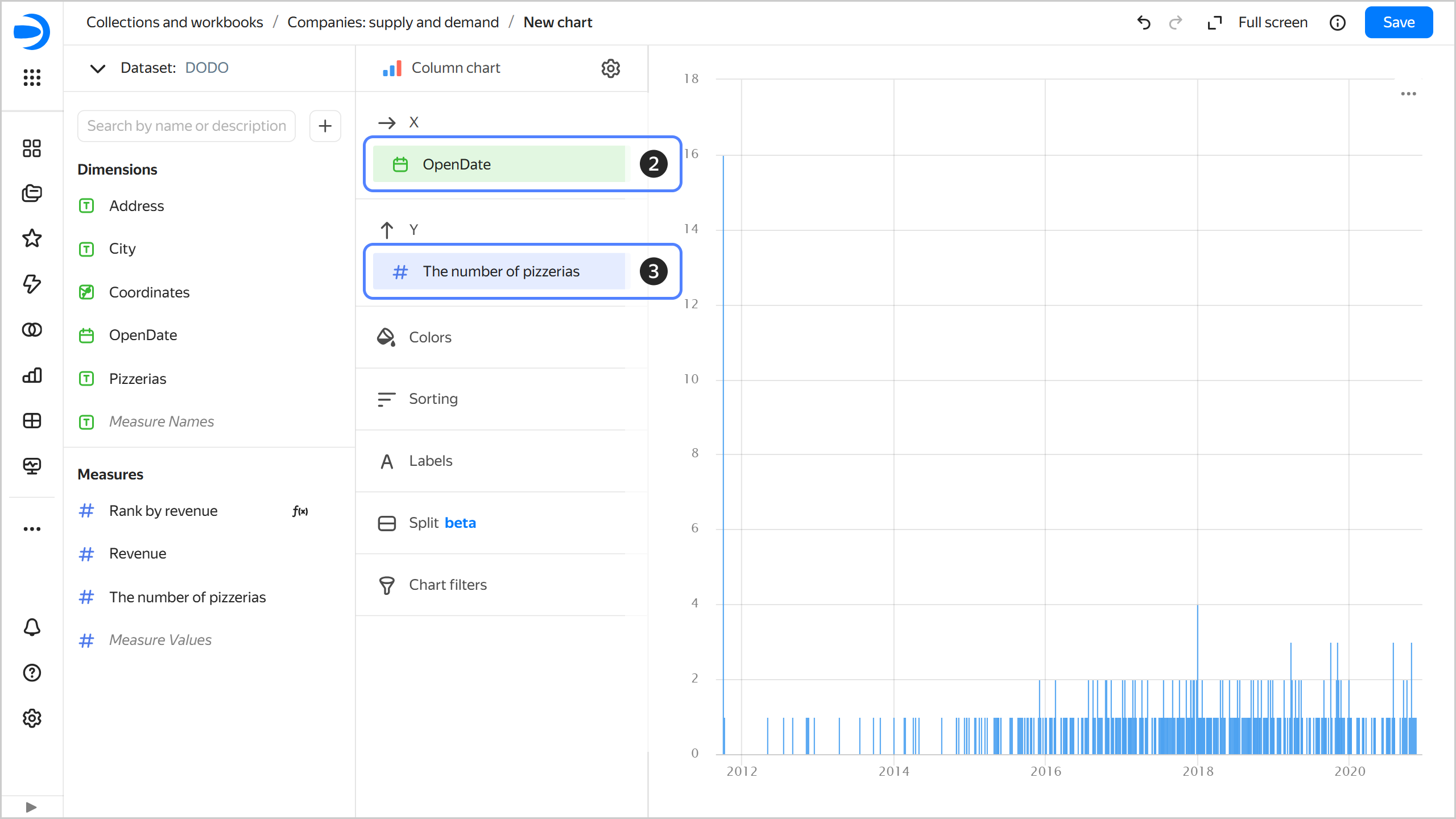Viewport: 1456px width, 819px height.
Task: Click the redo arrow icon
Action: 1175,23
